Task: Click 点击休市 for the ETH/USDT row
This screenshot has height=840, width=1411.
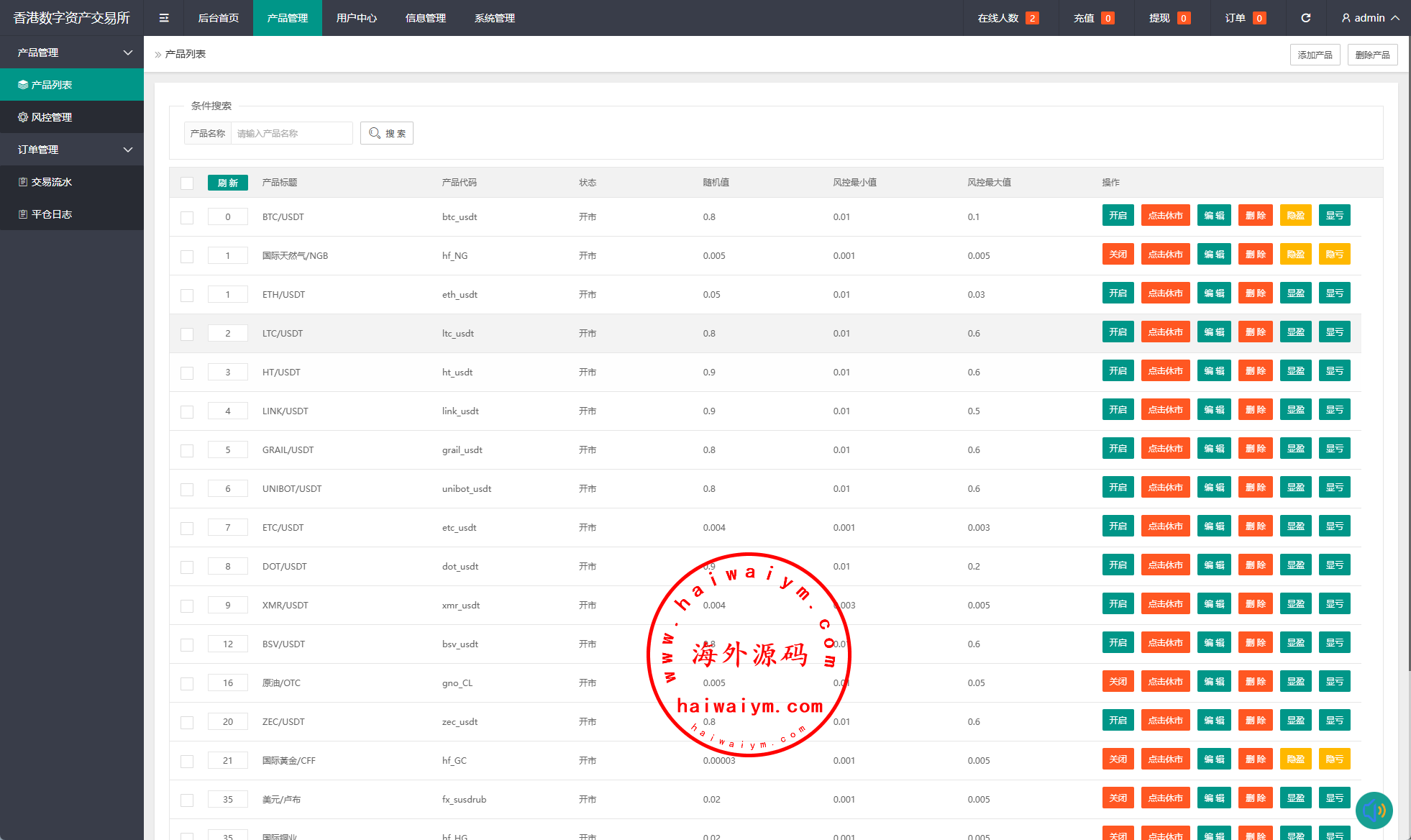Action: (x=1165, y=293)
